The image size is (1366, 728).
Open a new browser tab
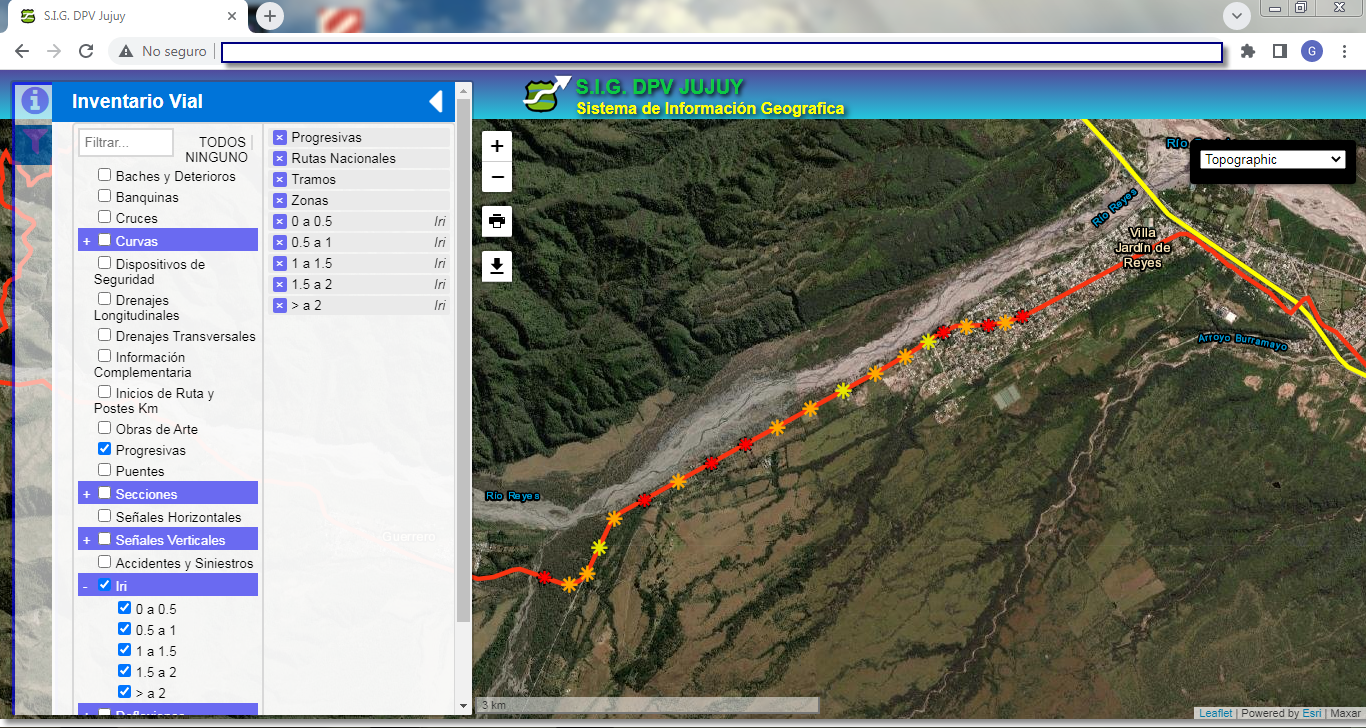[270, 16]
